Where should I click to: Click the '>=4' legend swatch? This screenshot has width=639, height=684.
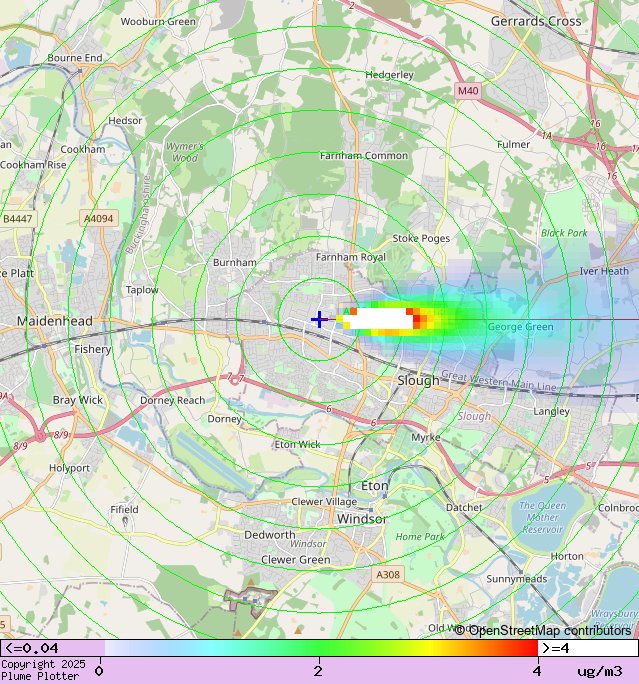pyautogui.click(x=588, y=648)
